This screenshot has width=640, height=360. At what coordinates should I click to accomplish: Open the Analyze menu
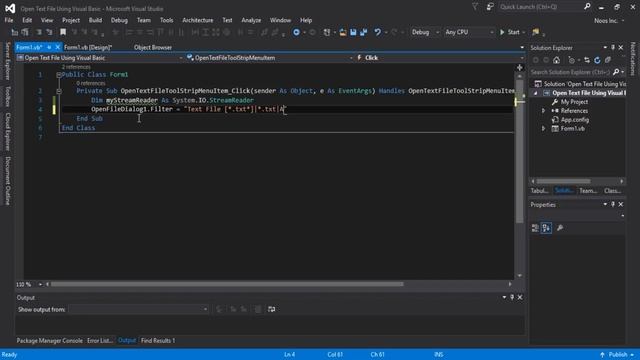[251, 20]
